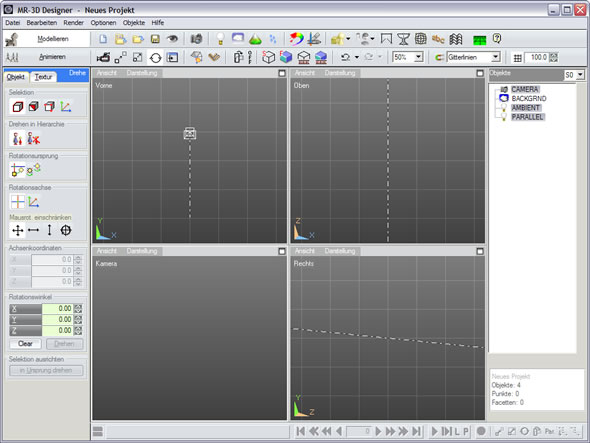
Task: Click the Selektion axis icon
Action: coord(65,107)
